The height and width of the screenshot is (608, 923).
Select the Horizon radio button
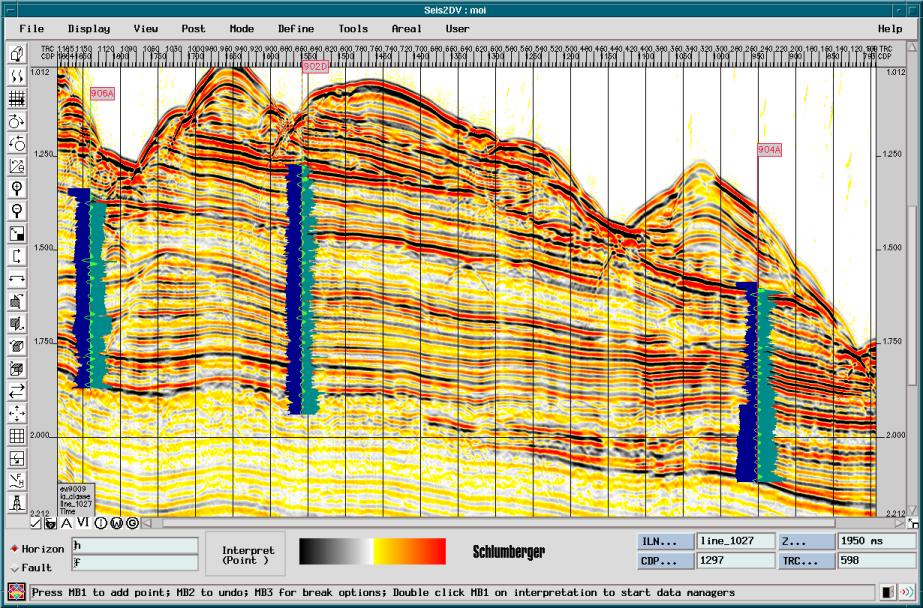tap(13, 549)
